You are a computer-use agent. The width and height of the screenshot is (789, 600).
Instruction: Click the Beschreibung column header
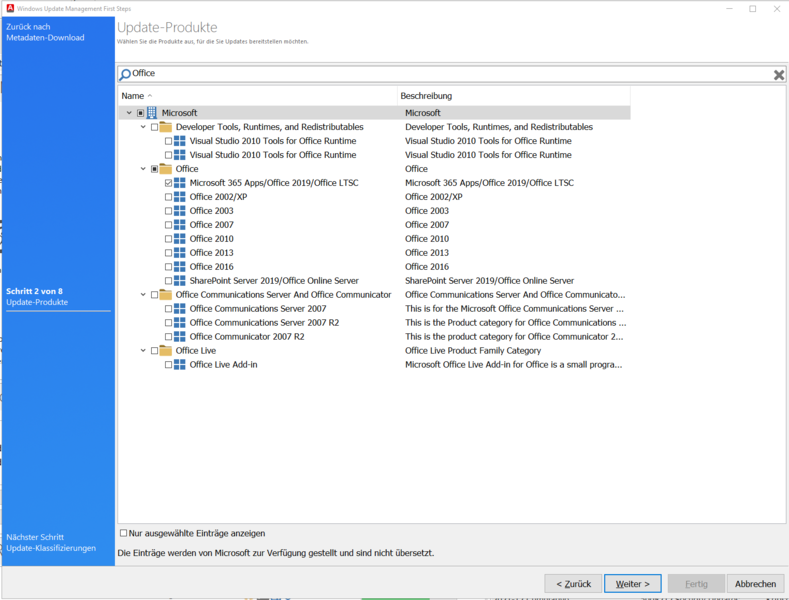tap(427, 96)
